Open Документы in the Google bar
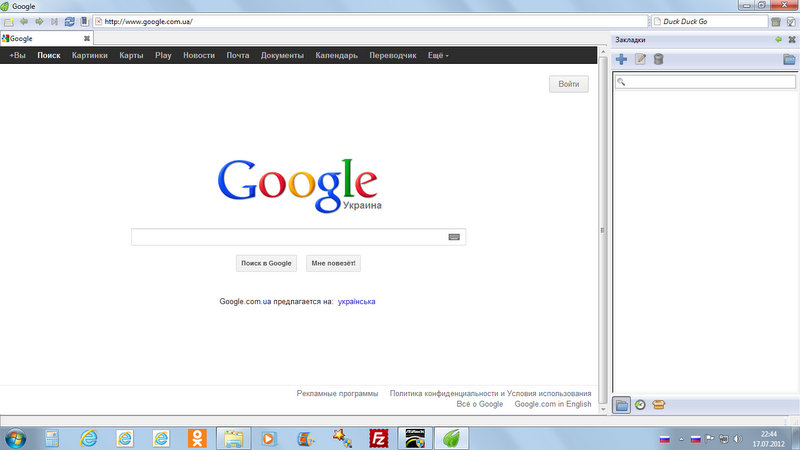Viewport: 800px width, 450px height. coord(282,55)
